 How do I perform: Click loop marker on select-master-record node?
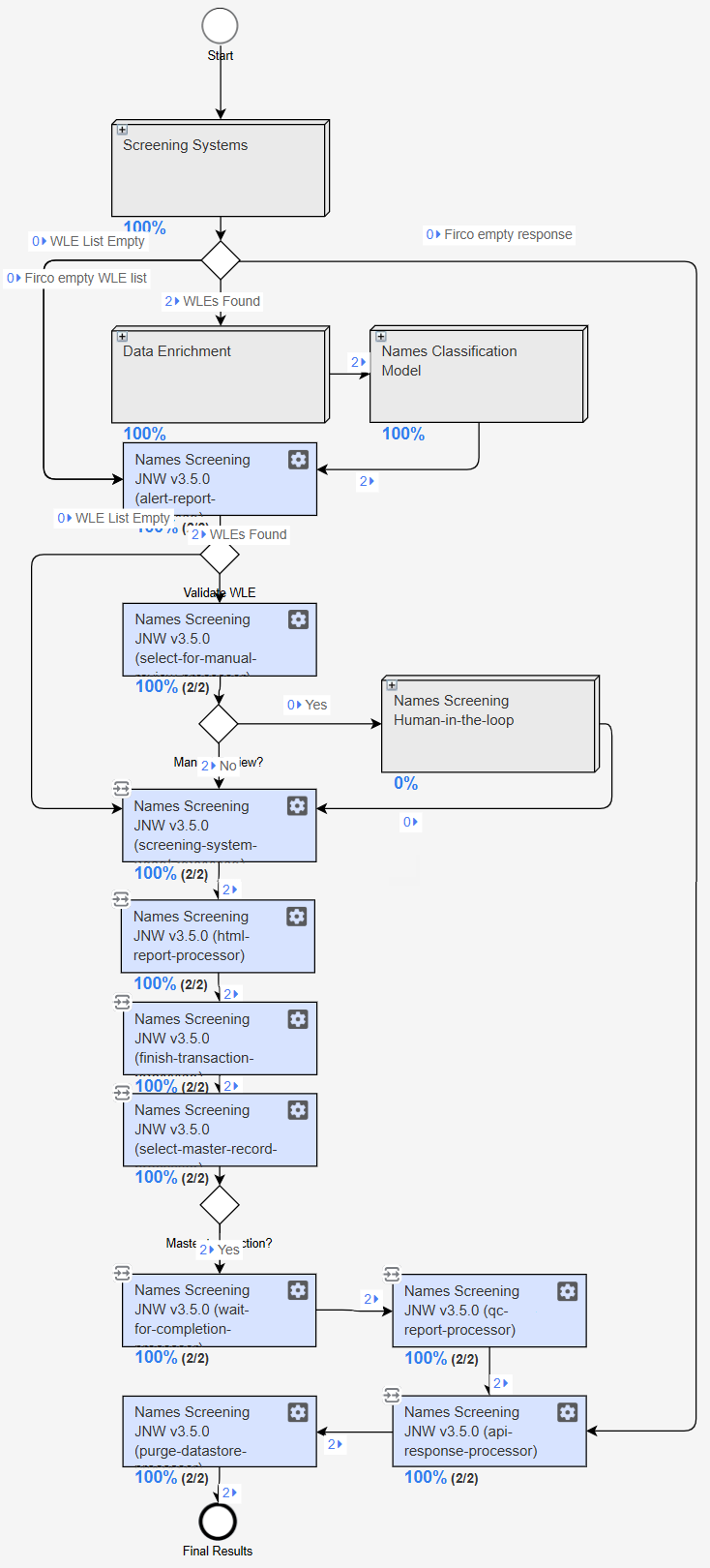pos(122,1093)
